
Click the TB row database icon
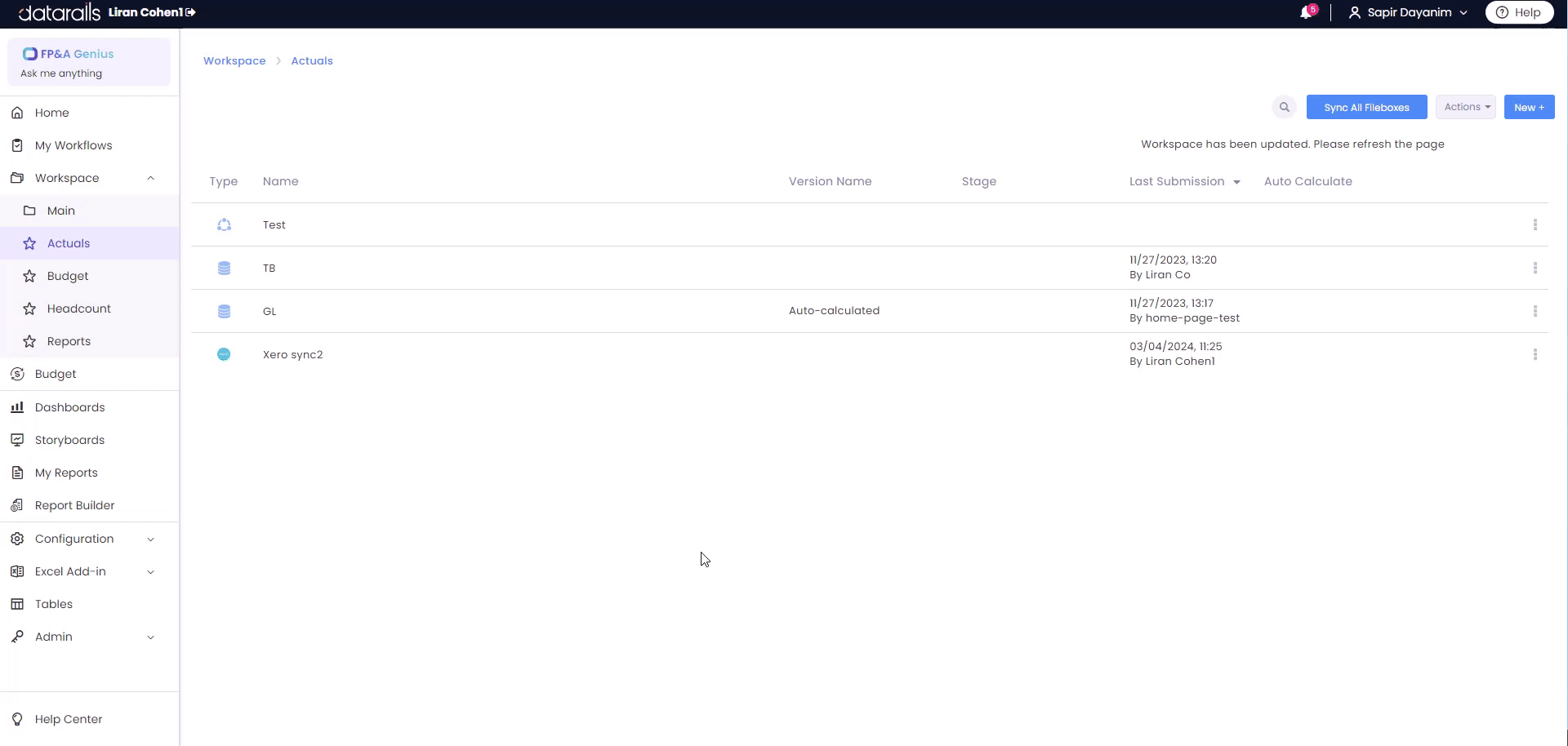(x=224, y=268)
